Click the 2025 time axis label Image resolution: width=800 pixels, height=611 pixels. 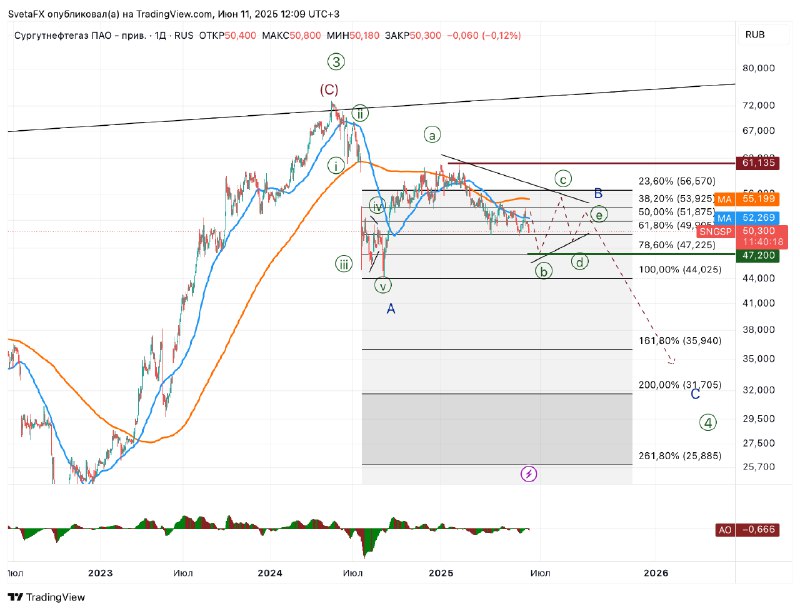click(441, 573)
